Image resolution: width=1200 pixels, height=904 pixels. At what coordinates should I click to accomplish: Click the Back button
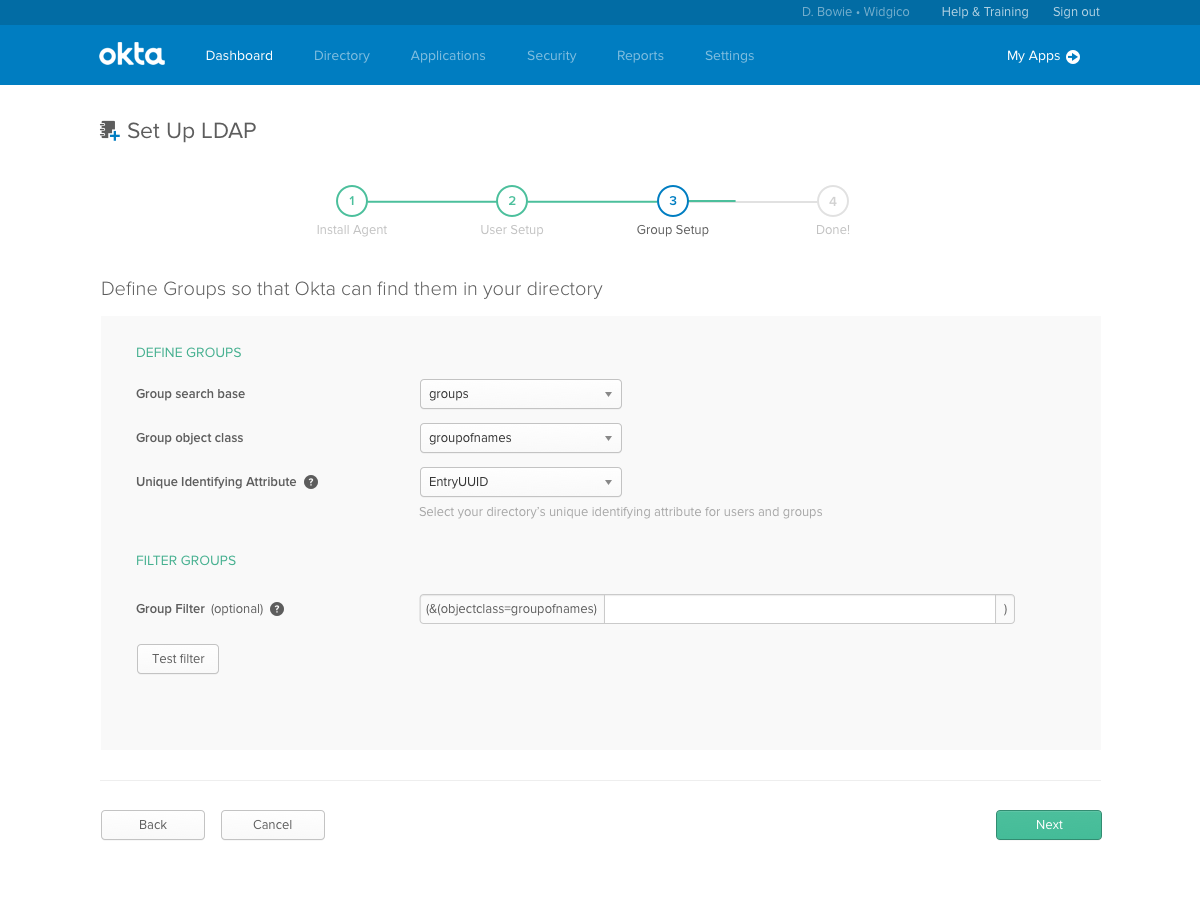pyautogui.click(x=153, y=825)
